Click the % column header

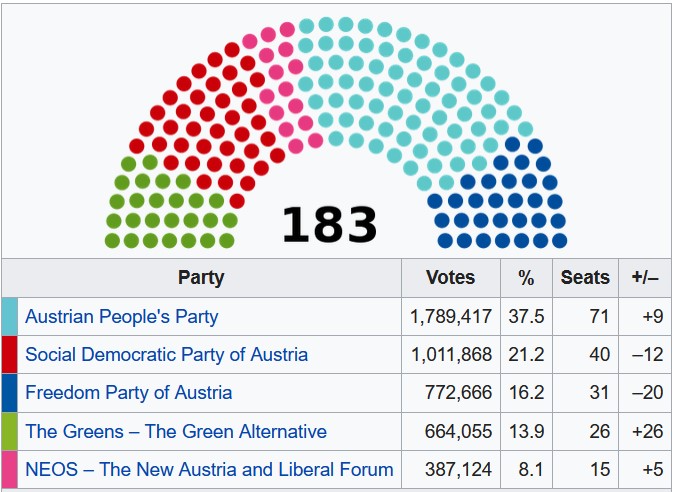tap(526, 278)
